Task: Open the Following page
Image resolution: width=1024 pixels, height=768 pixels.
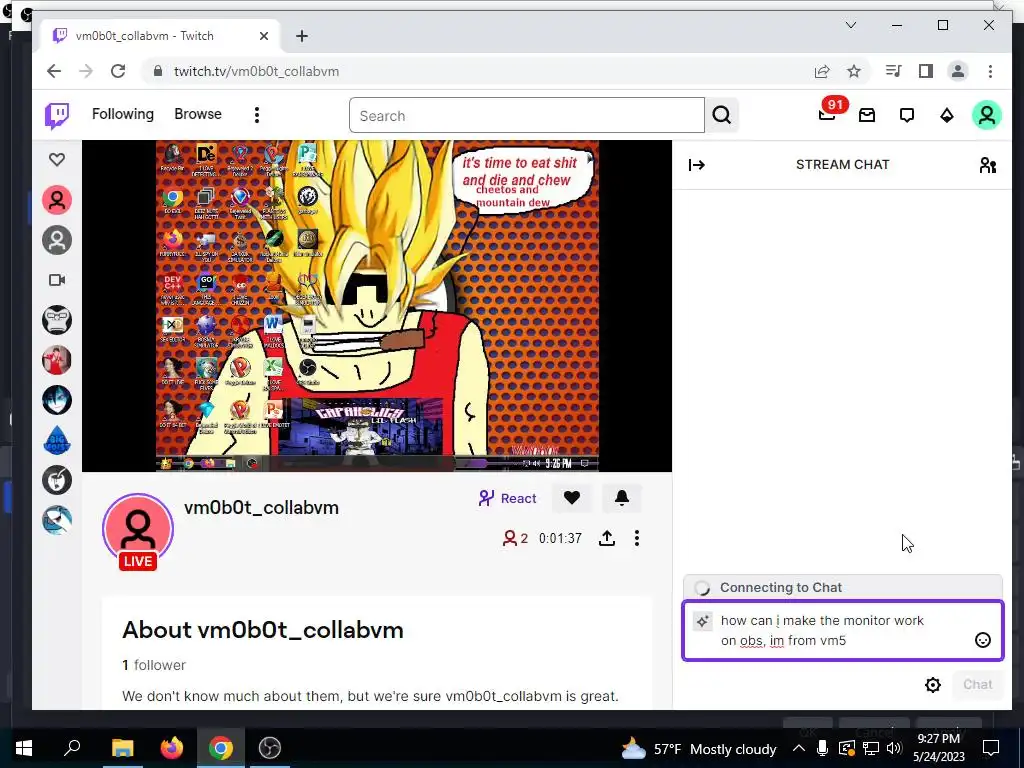Action: 123,114
